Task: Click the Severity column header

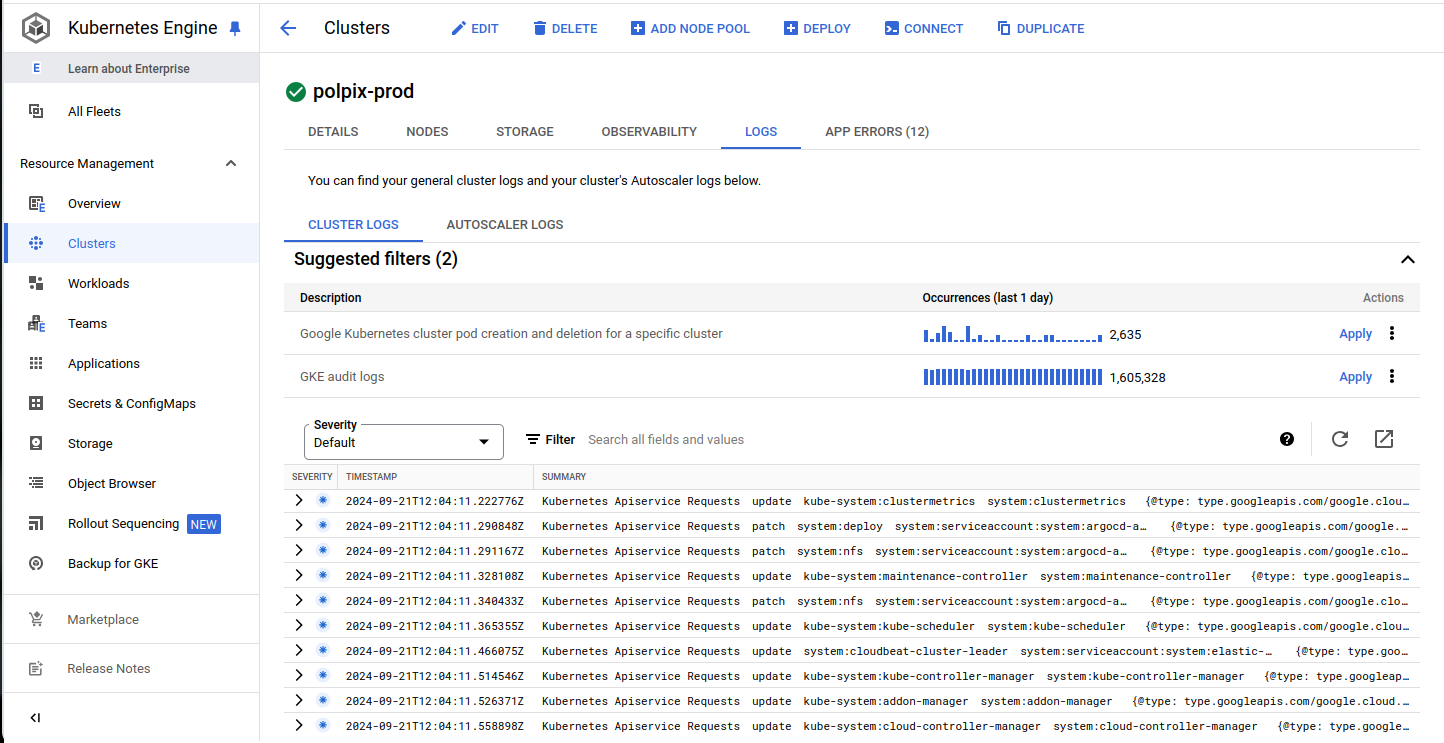Action: point(312,476)
